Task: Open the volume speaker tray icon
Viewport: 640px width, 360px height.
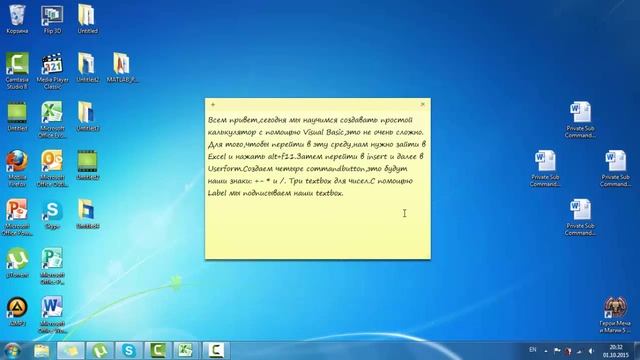Action: (x=591, y=351)
